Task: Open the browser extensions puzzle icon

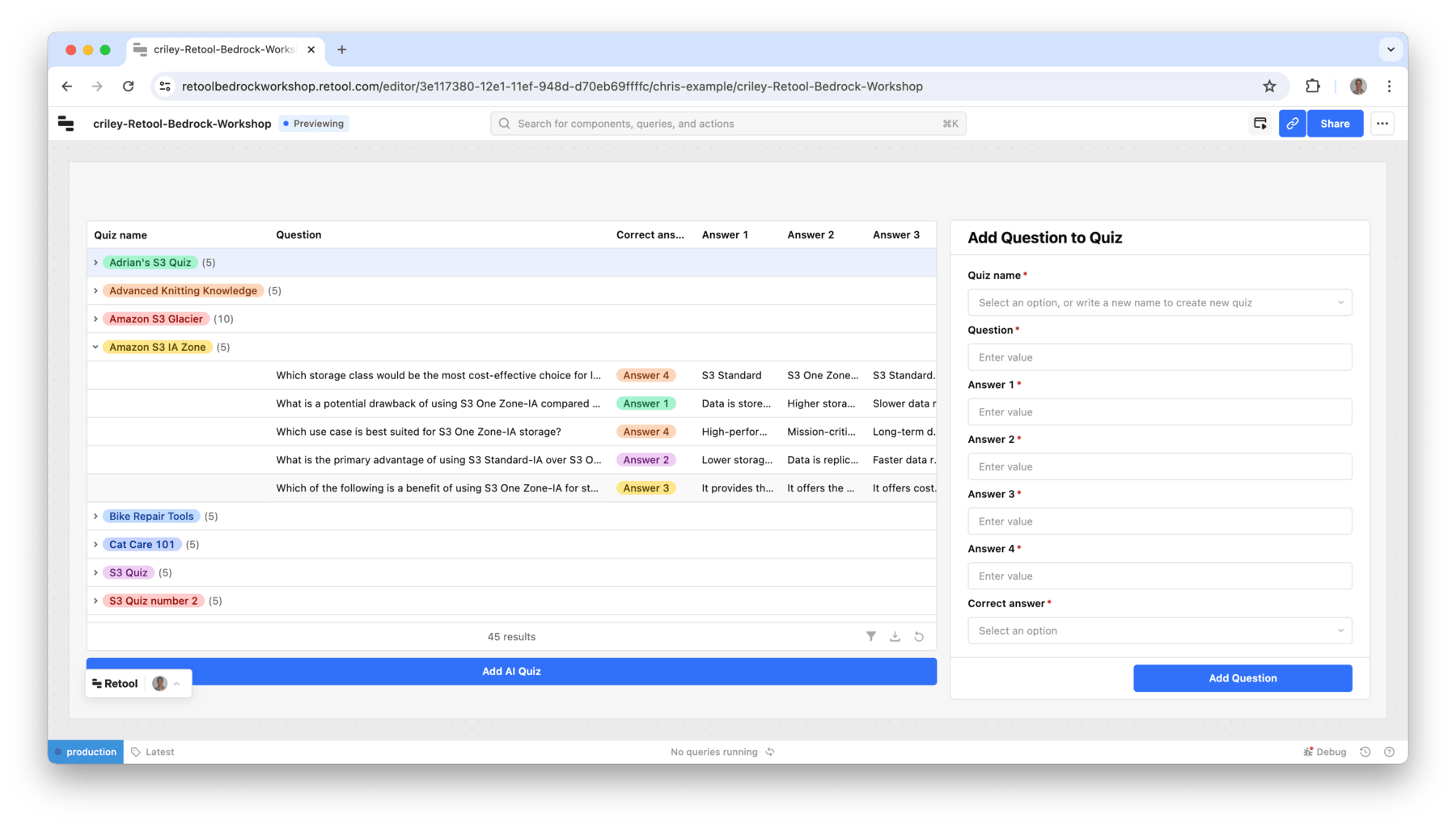Action: pyautogui.click(x=1313, y=86)
